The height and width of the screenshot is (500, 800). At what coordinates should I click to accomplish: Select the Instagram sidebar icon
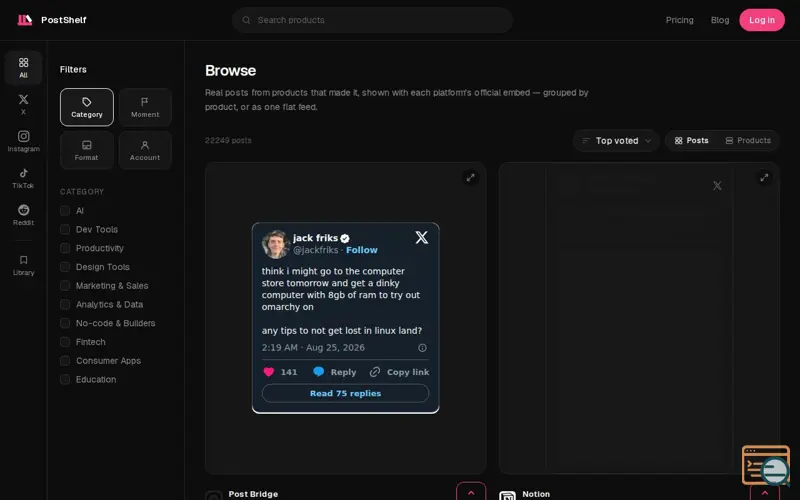(23, 141)
